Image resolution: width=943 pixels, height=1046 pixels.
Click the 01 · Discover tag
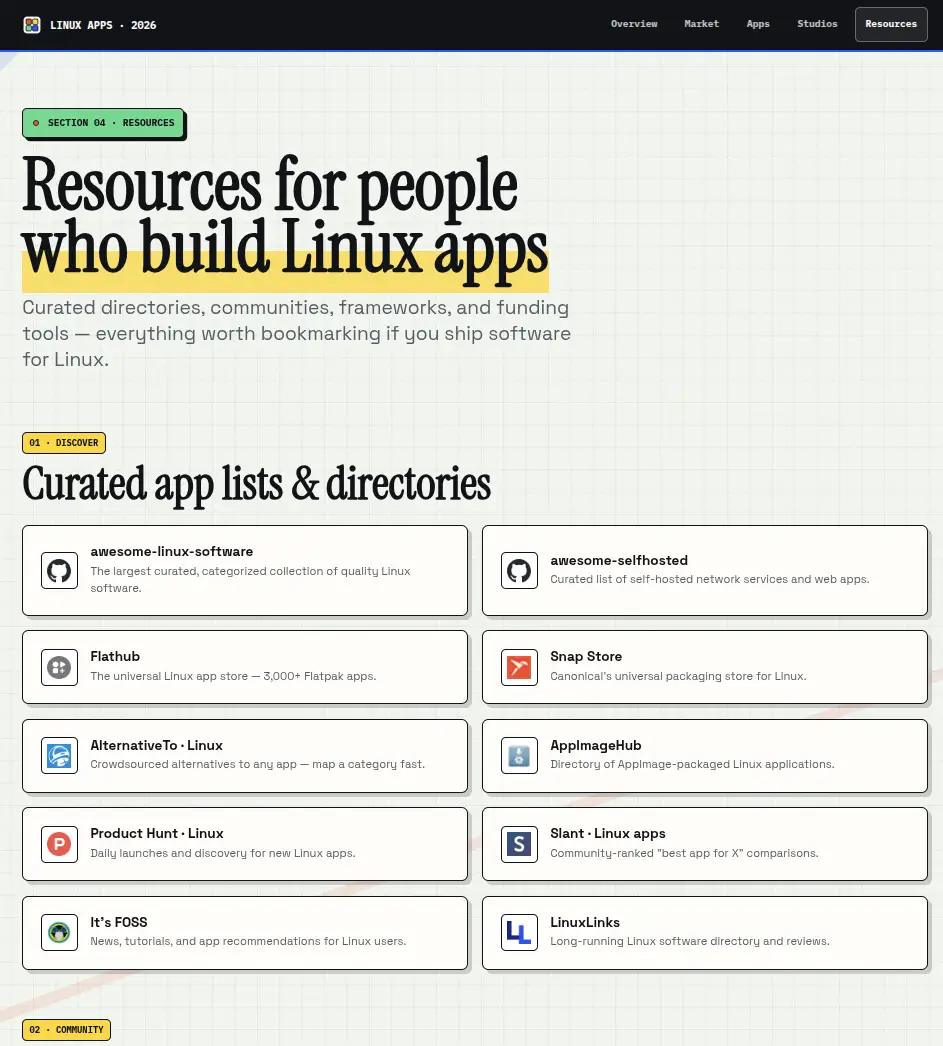pyautogui.click(x=64, y=443)
